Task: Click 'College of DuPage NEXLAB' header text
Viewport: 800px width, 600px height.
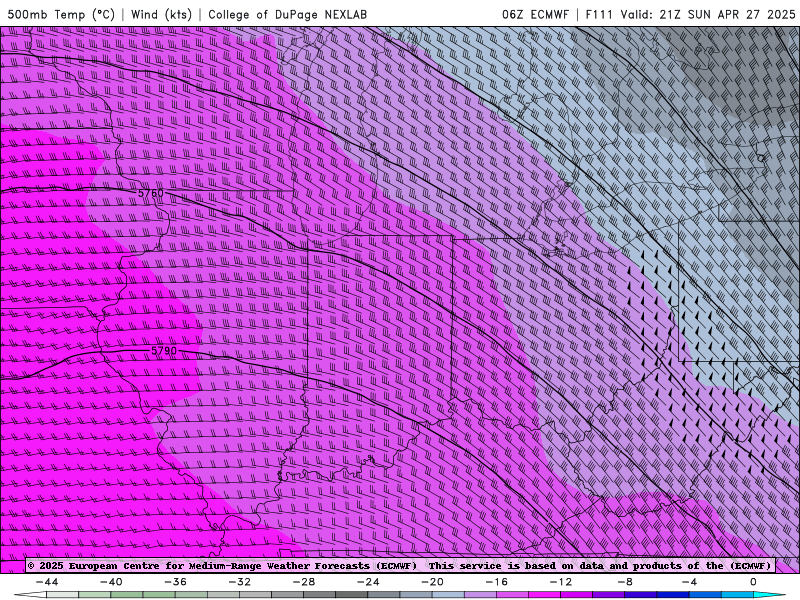Action: (287, 14)
